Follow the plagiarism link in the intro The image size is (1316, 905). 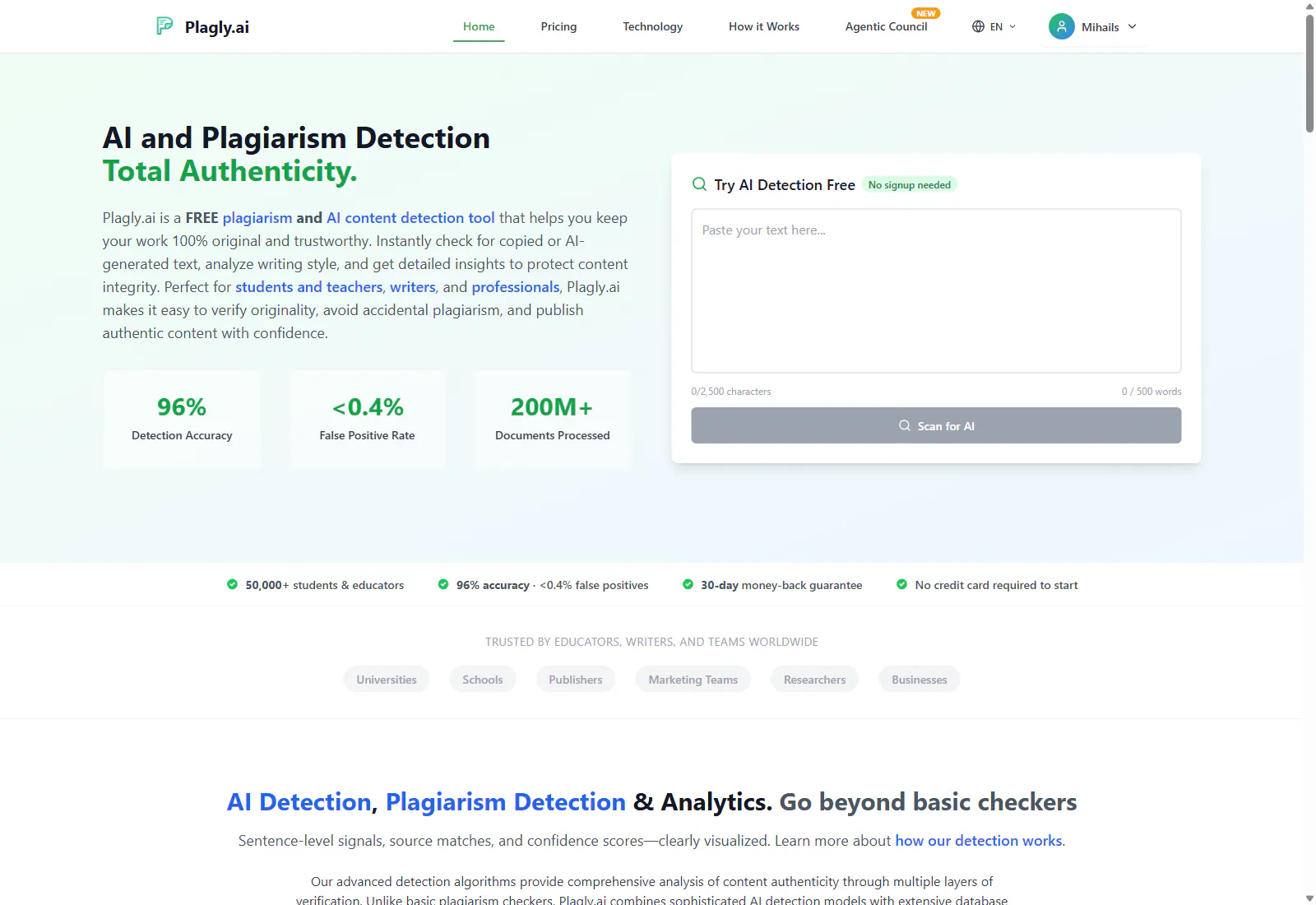pyautogui.click(x=257, y=218)
